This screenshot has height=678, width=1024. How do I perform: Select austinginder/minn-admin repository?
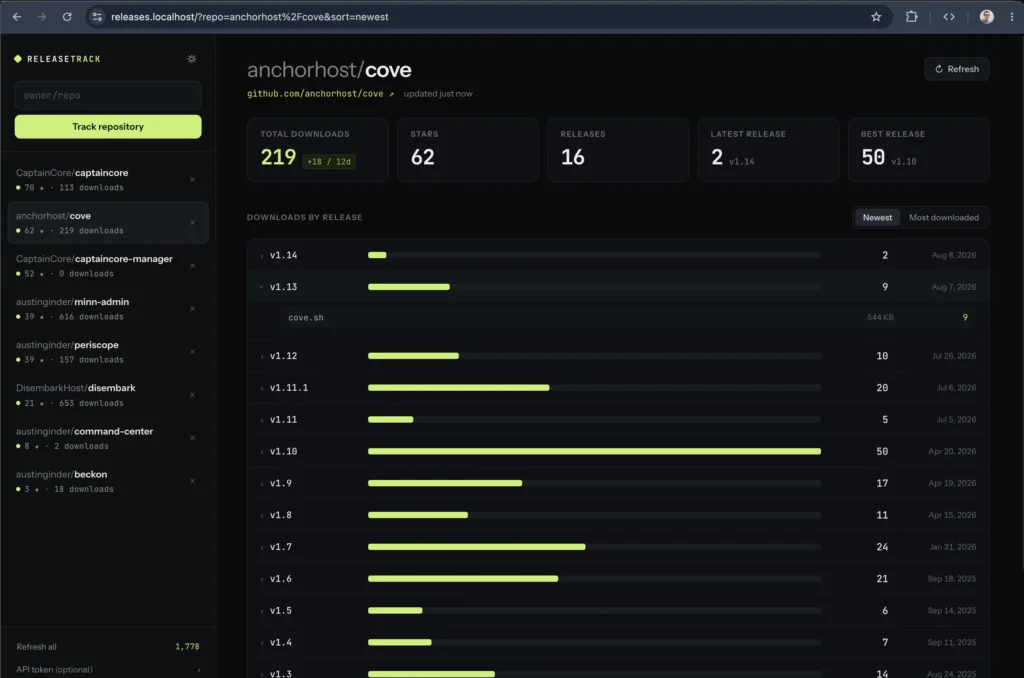[x=108, y=309]
